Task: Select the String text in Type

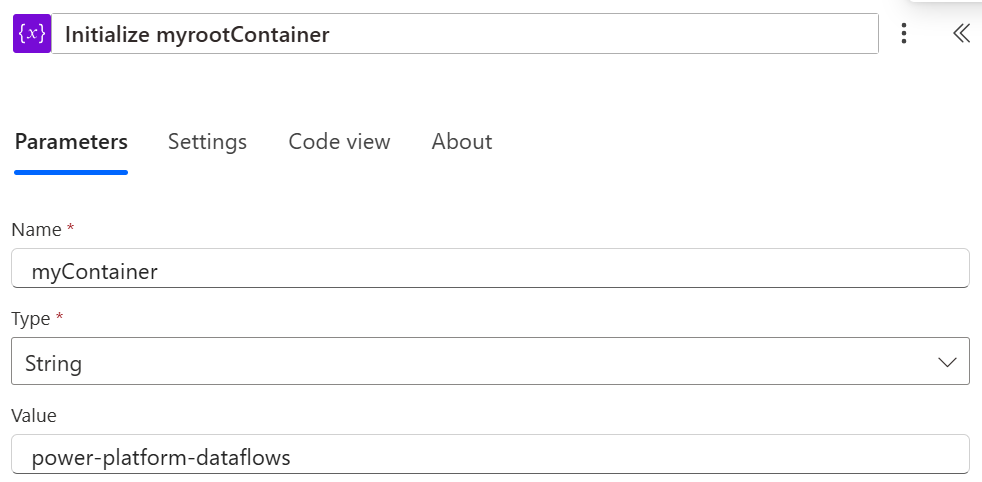Action: tap(53, 363)
